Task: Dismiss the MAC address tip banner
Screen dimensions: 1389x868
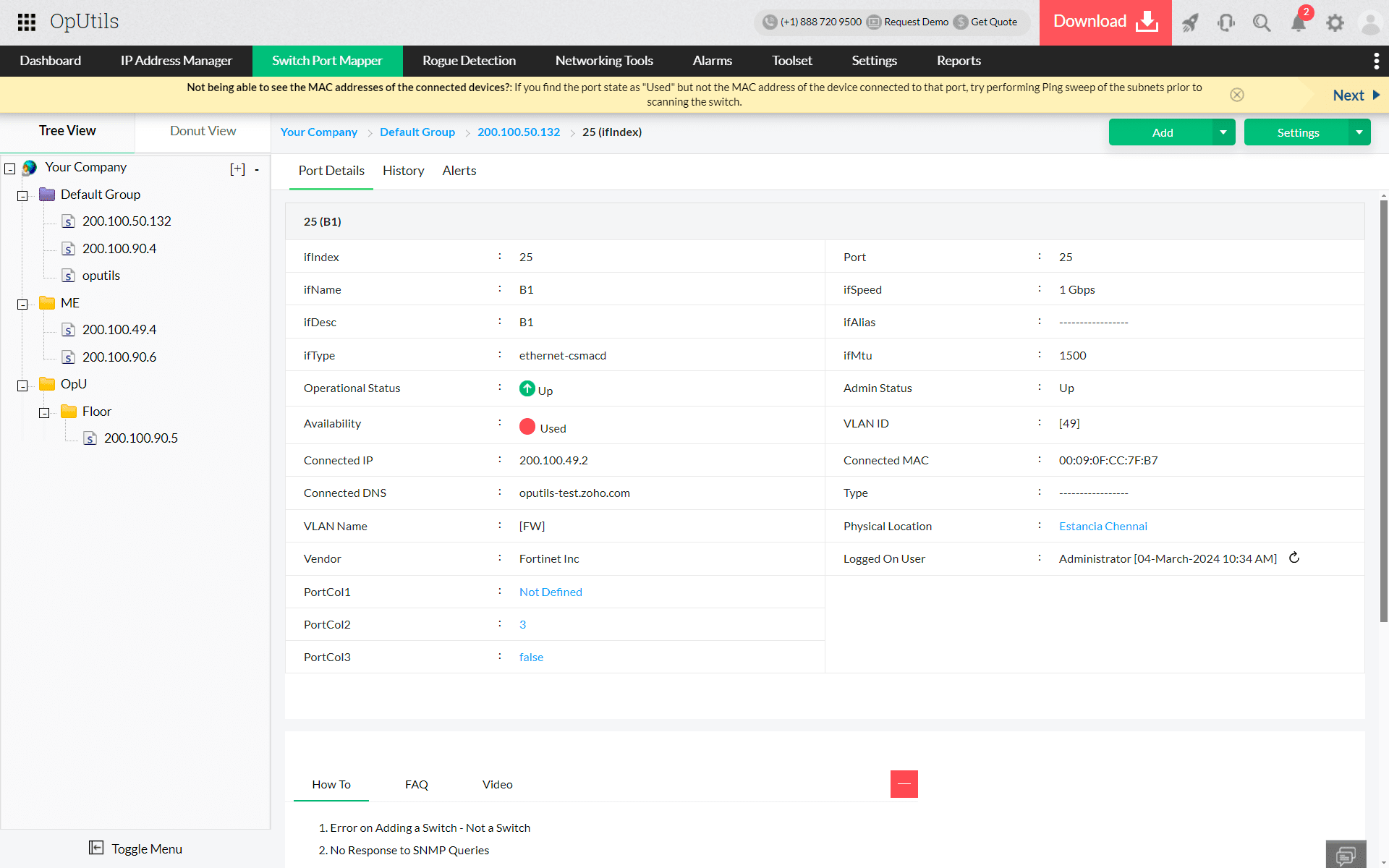Action: pyautogui.click(x=1237, y=95)
